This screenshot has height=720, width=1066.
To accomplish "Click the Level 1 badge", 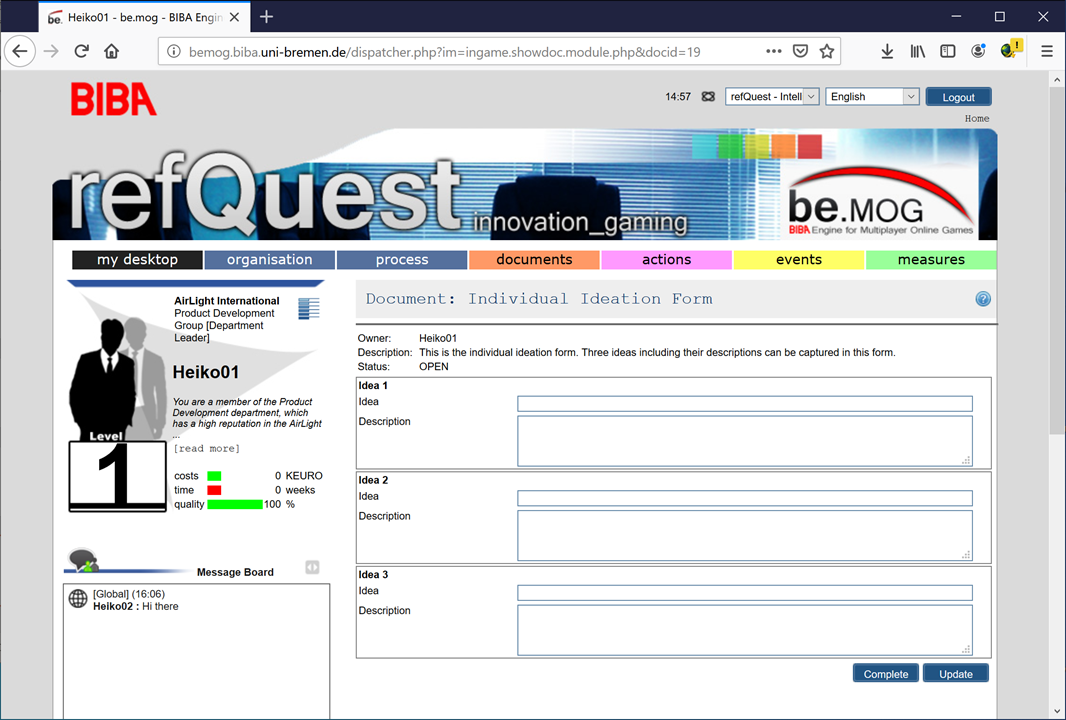I will point(118,476).
